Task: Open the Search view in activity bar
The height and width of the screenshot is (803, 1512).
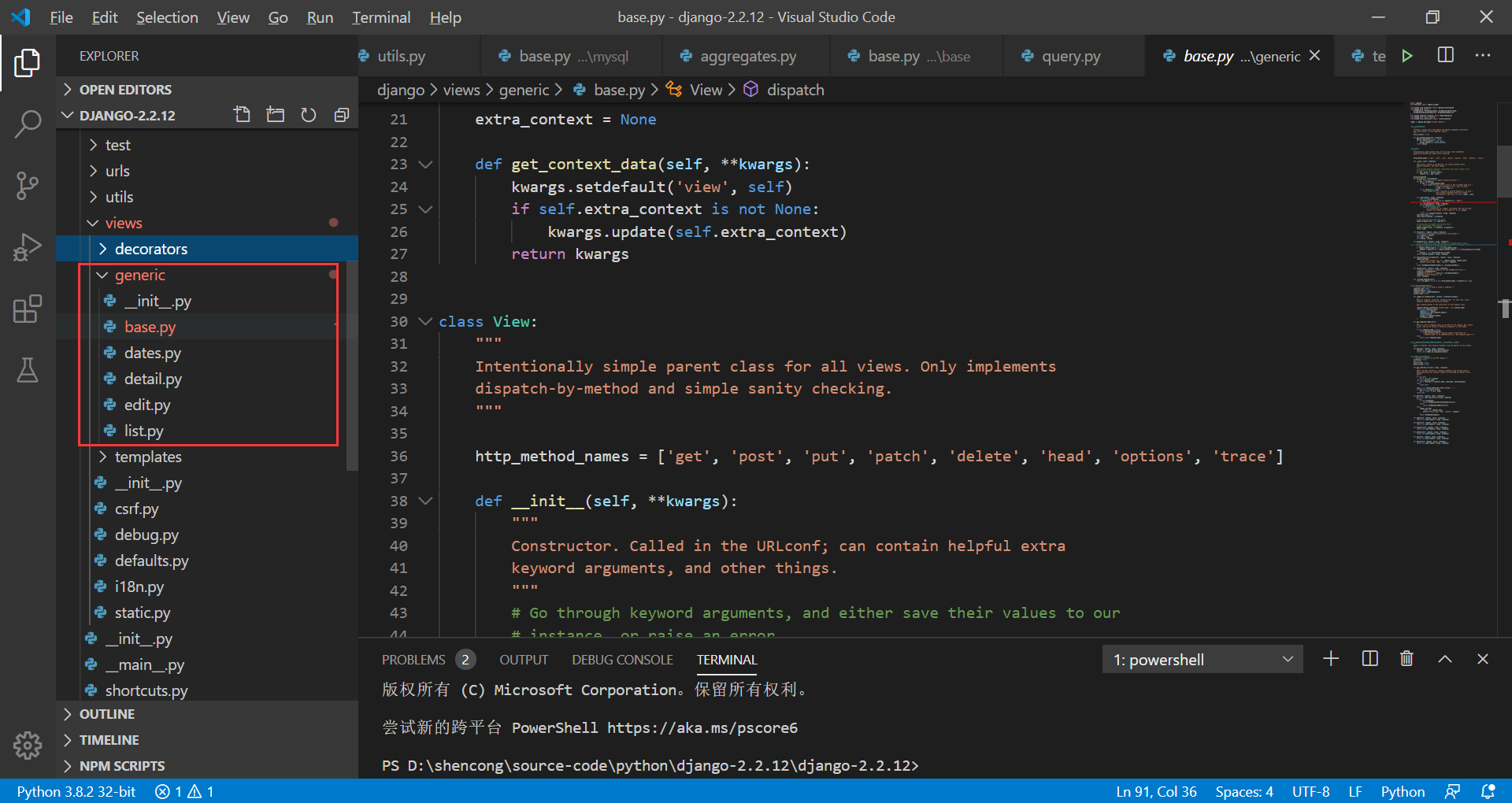Action: (28, 124)
